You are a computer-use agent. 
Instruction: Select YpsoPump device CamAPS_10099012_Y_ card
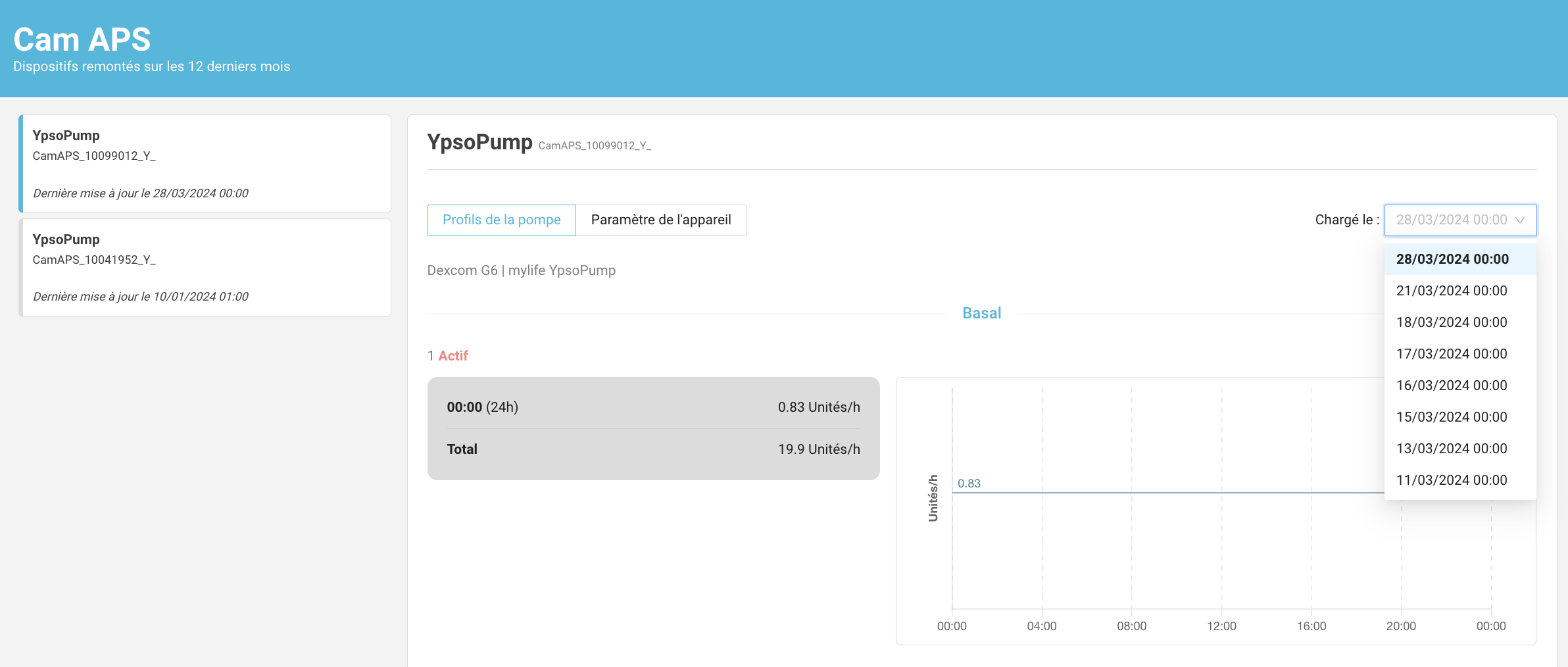[x=205, y=164]
